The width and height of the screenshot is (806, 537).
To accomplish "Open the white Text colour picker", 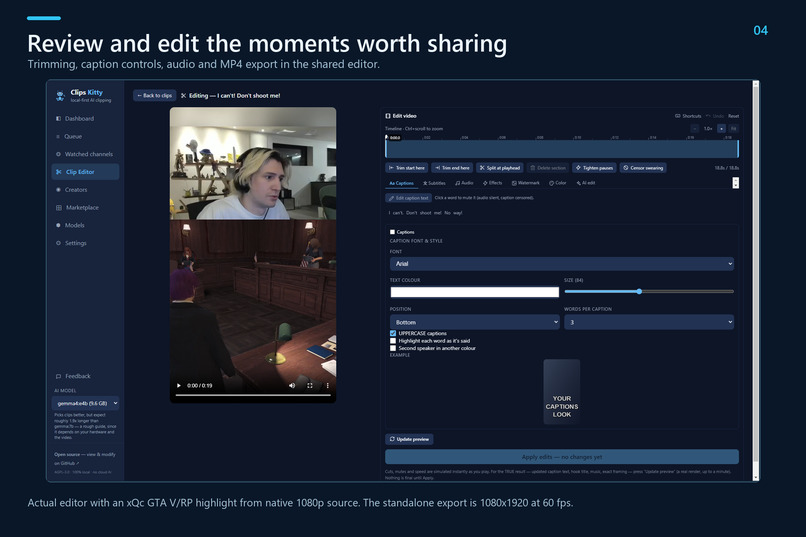I will pos(474,292).
